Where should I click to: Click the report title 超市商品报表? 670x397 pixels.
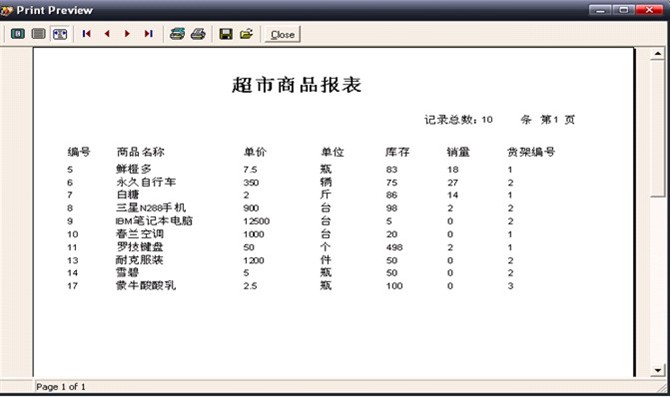[x=297, y=85]
